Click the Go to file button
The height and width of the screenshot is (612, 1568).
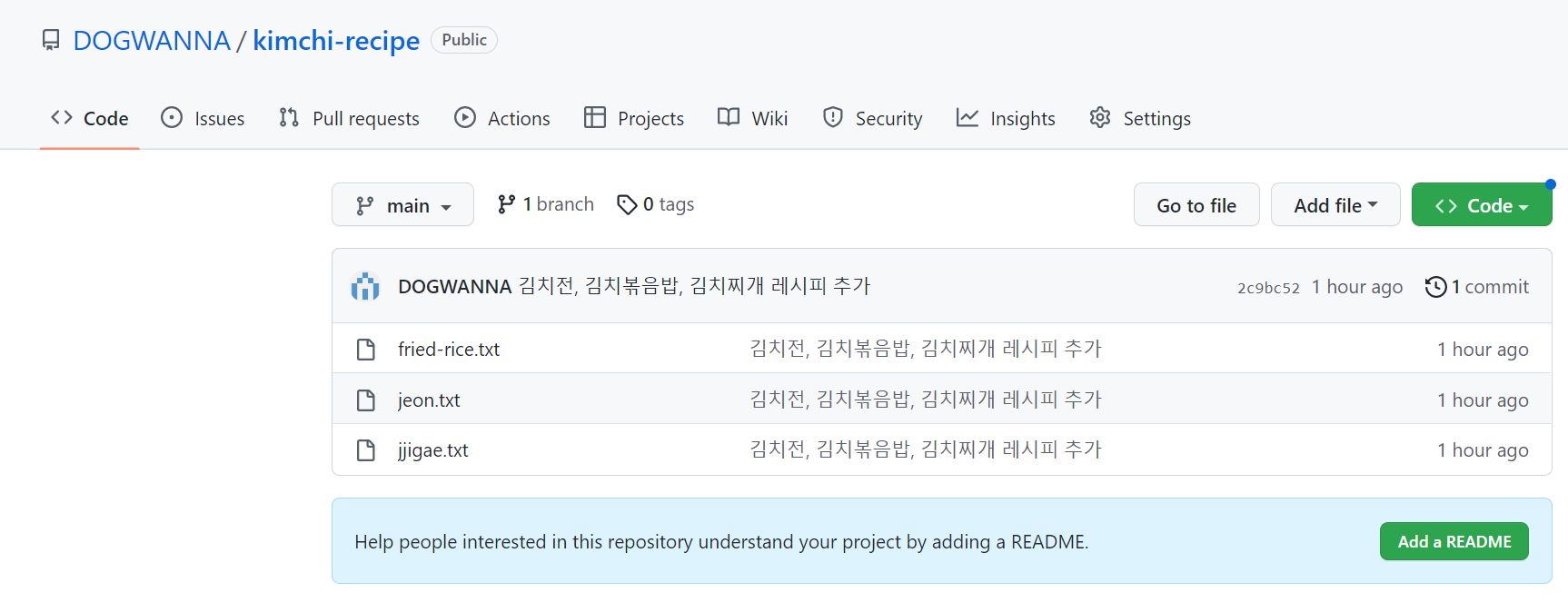[x=1196, y=204]
